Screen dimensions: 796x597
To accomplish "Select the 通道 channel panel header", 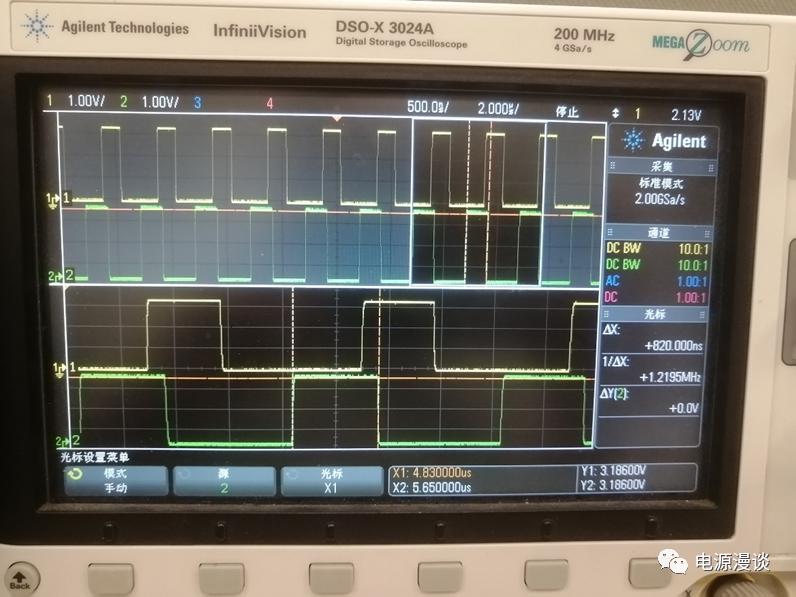I will [658, 232].
